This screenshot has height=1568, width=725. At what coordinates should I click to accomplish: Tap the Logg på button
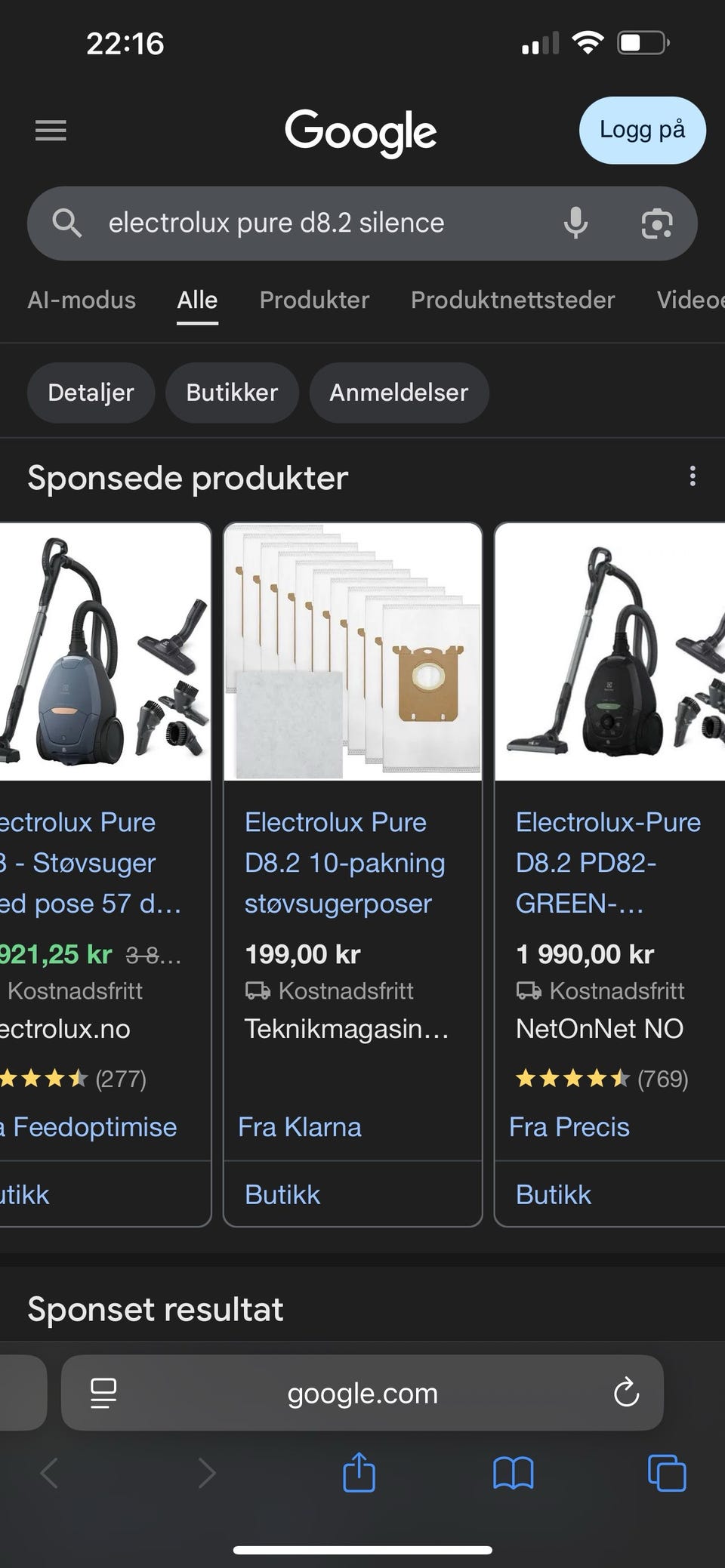pos(643,130)
